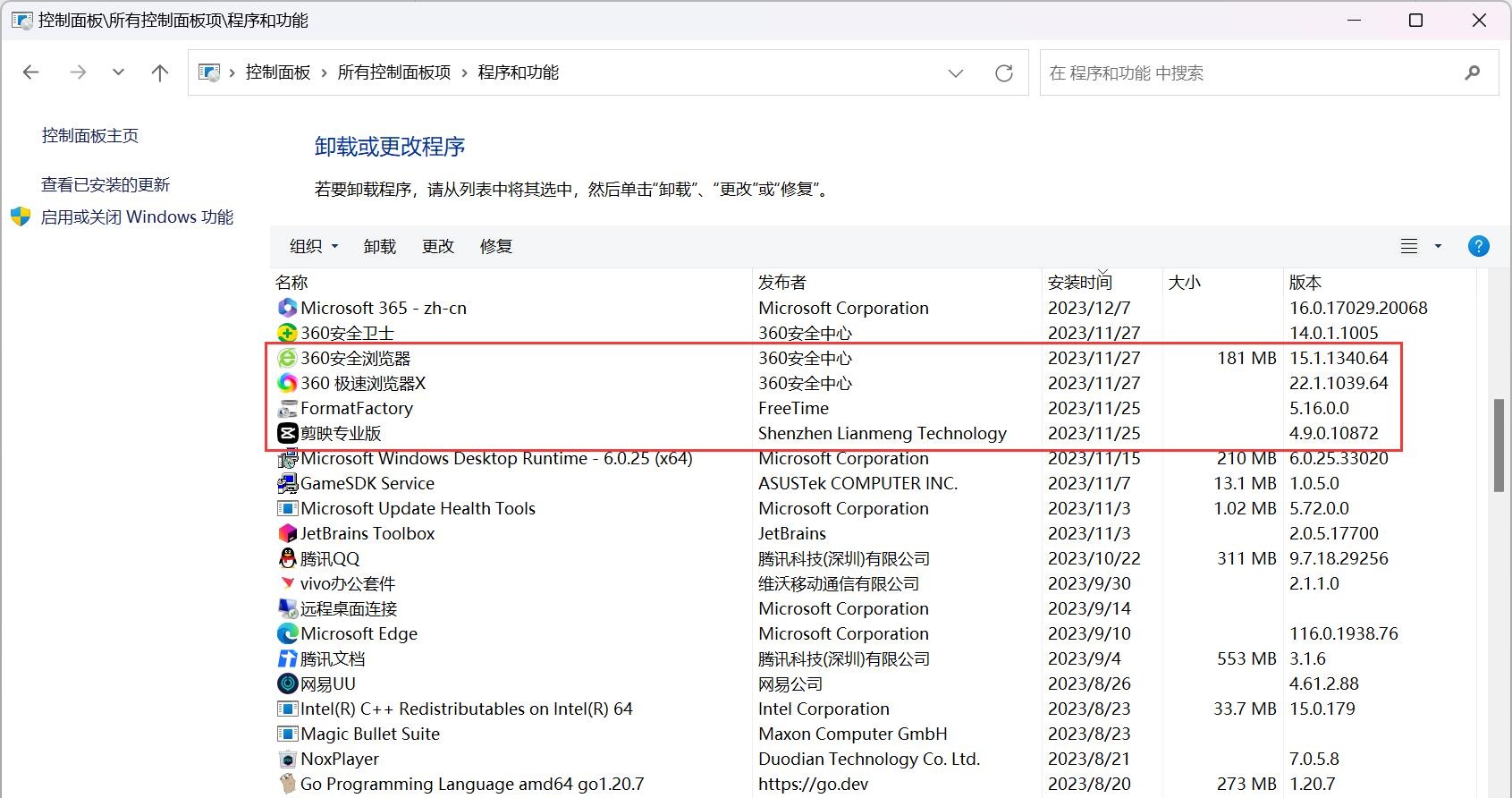Click the change view layout icon
1512x798 pixels.
(x=1409, y=246)
